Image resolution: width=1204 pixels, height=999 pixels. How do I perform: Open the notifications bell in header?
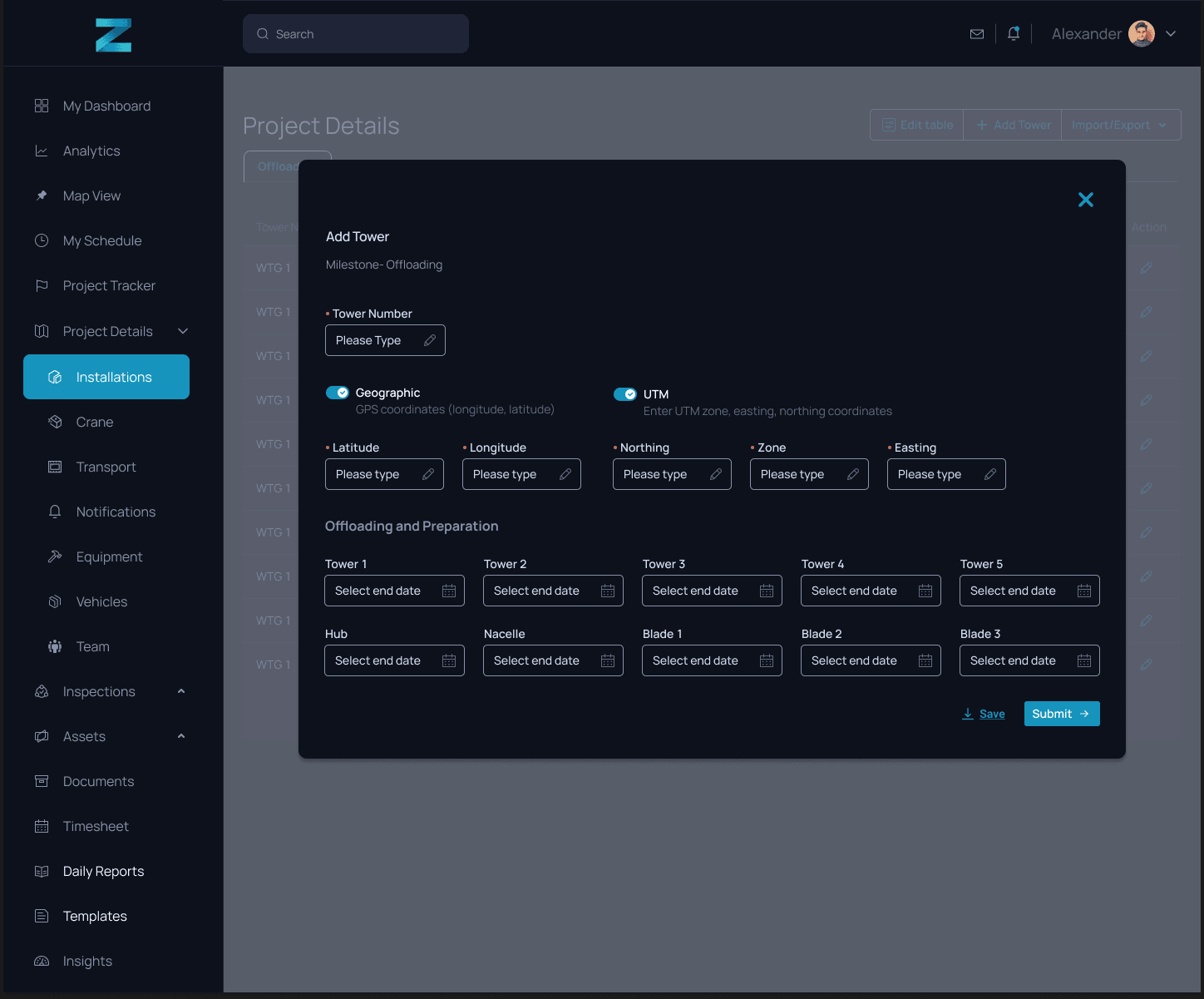(1014, 34)
